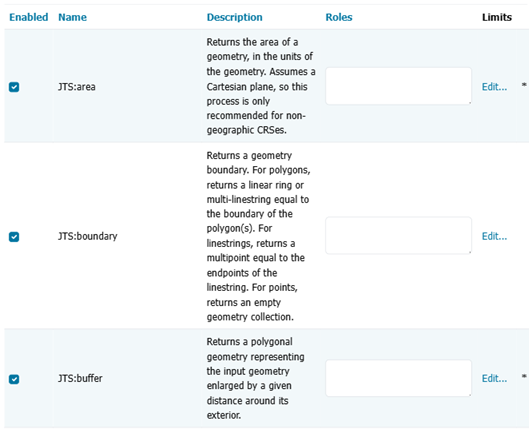Focus the Roles field for JTS:area

coord(398,86)
